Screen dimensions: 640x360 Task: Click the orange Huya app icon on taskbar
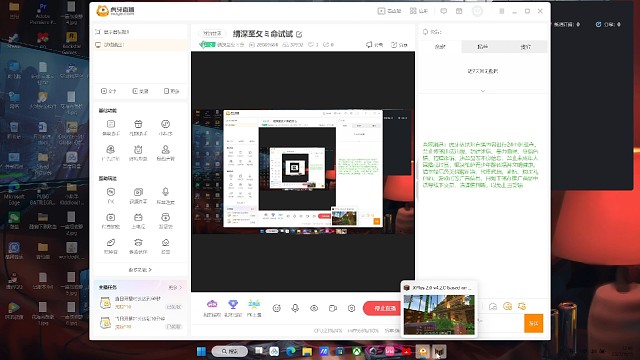coord(423,351)
